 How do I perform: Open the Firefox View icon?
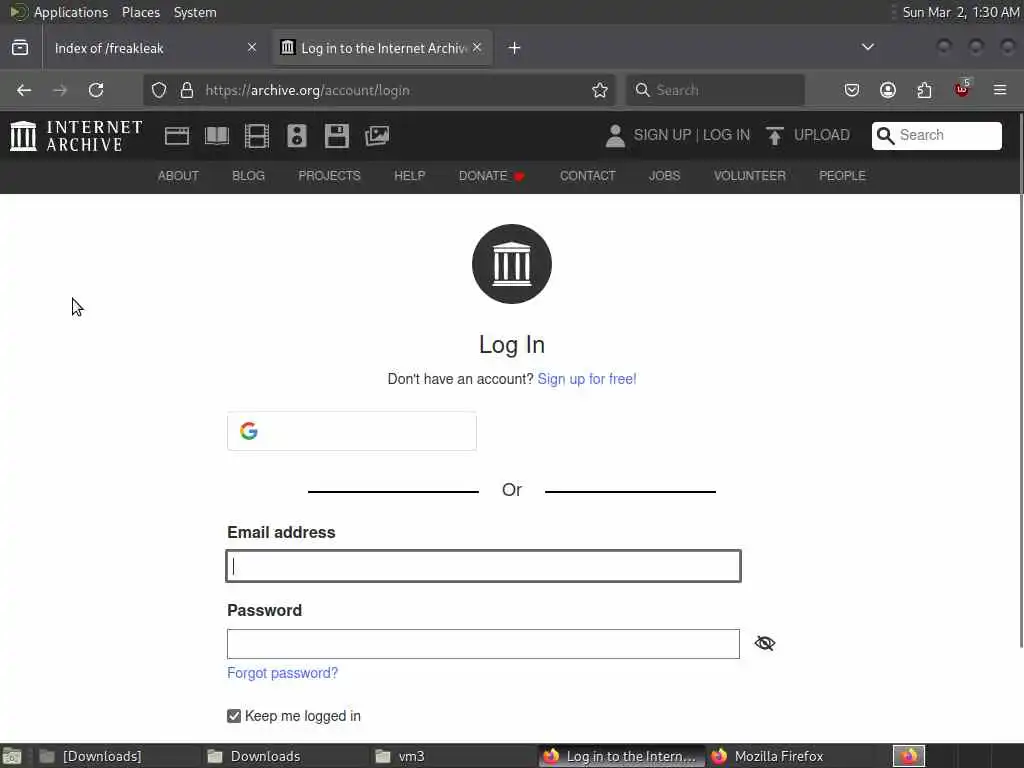[x=20, y=48]
